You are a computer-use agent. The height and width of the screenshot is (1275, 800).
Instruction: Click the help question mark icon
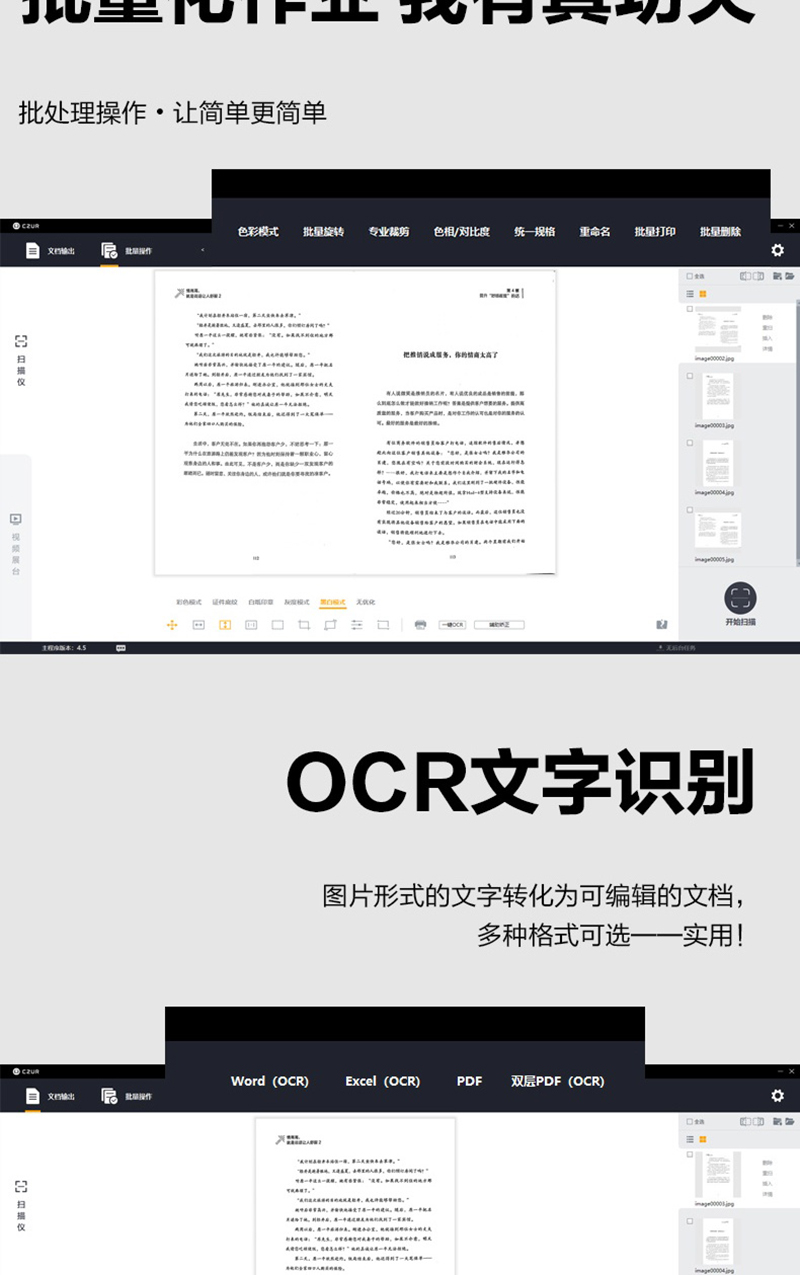pos(661,625)
